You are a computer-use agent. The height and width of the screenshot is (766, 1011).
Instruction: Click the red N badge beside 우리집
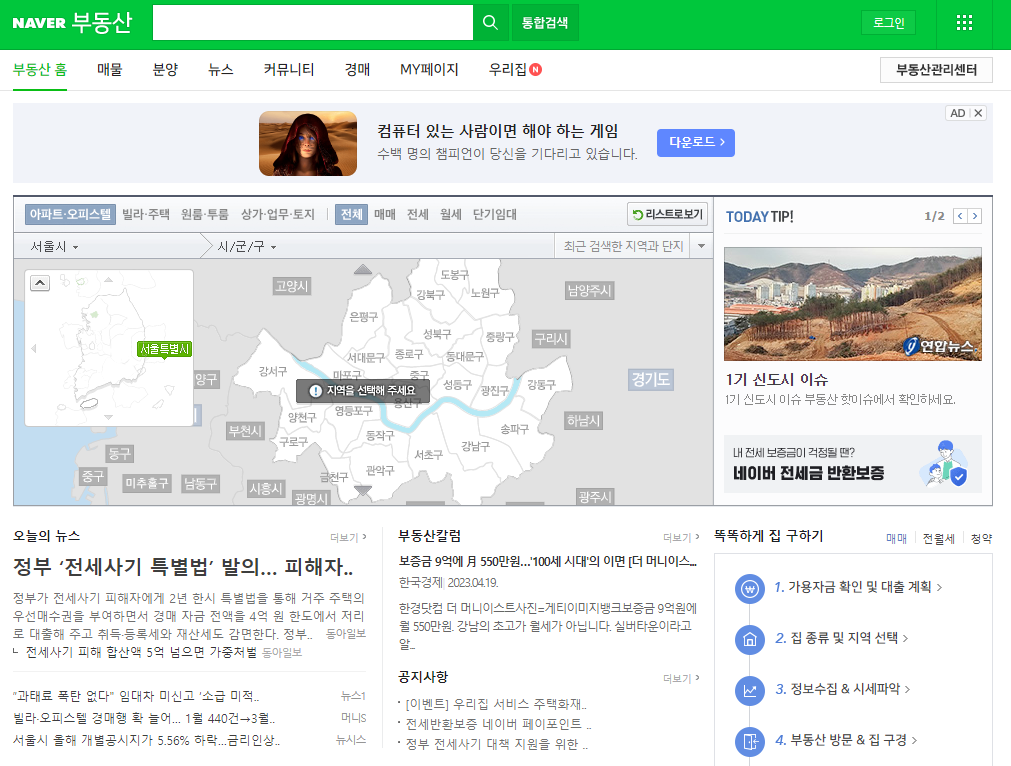pos(535,70)
